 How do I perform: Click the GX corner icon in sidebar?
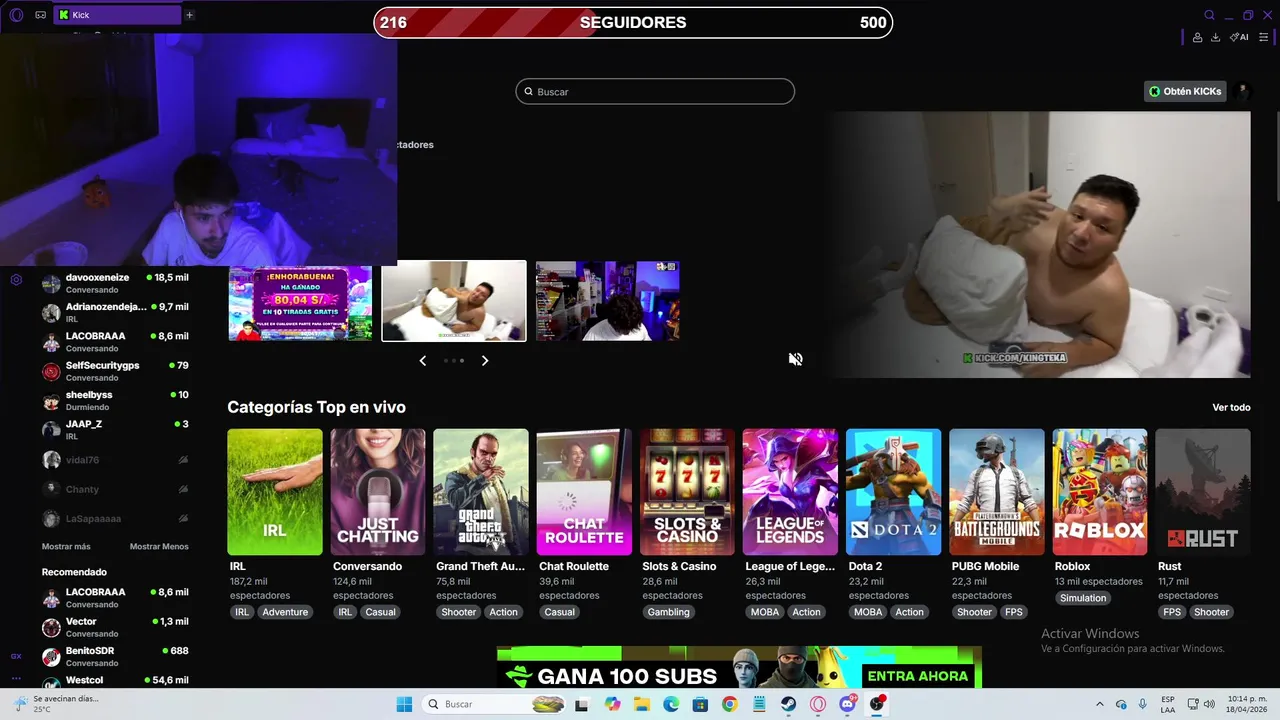16,656
